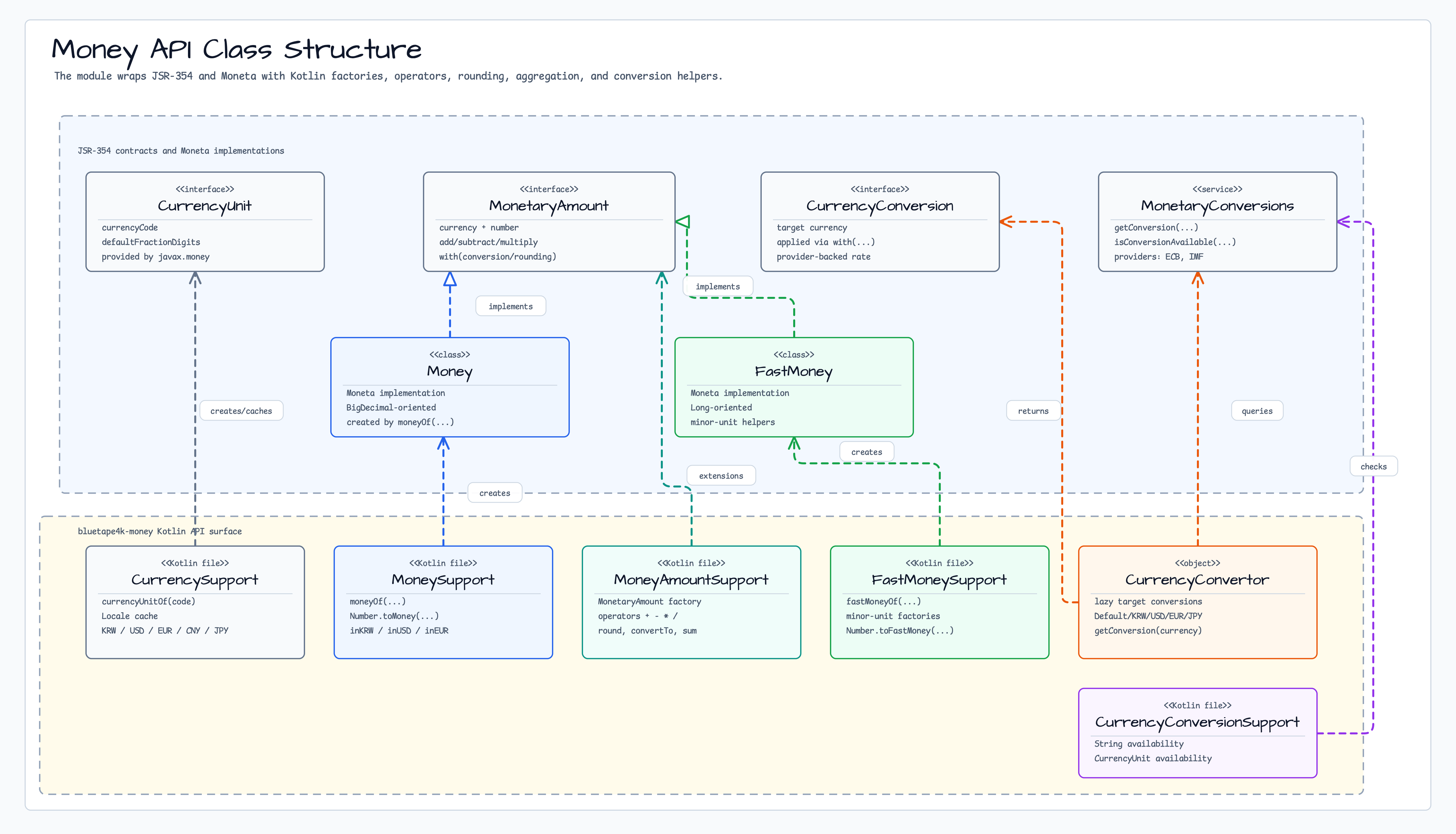Click the 'extensions' edge label

721,476
